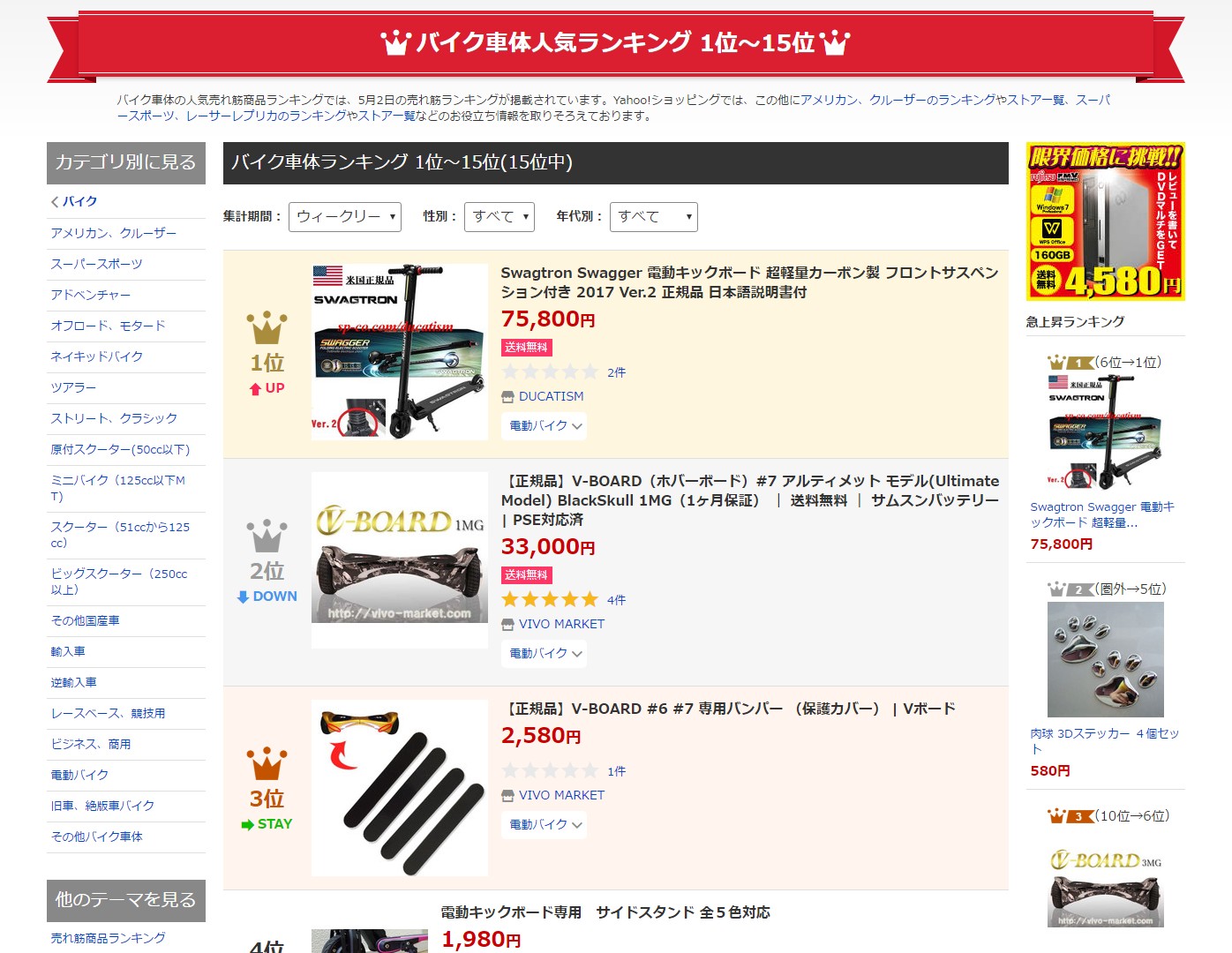The image size is (1232, 953).
Task: Open the Swagtron Swagger link in 急上昇ランキング
Action: click(x=1103, y=515)
